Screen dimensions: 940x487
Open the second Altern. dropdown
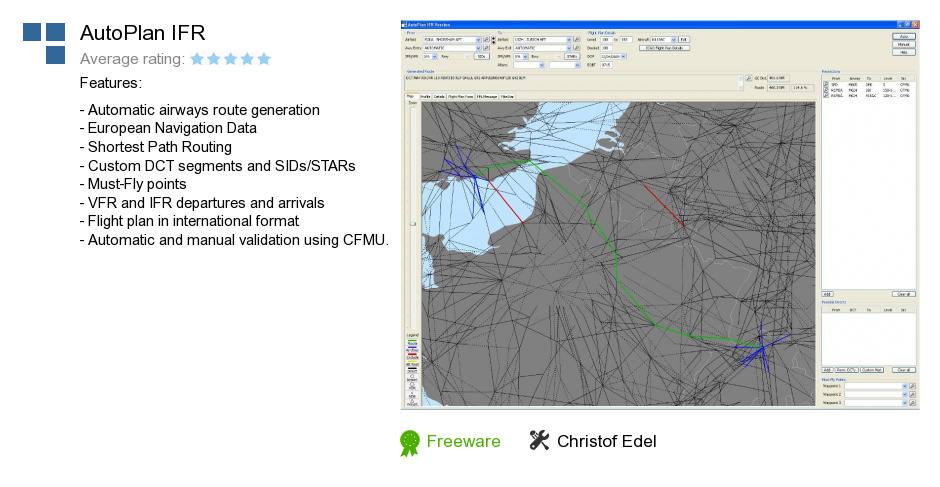click(577, 65)
